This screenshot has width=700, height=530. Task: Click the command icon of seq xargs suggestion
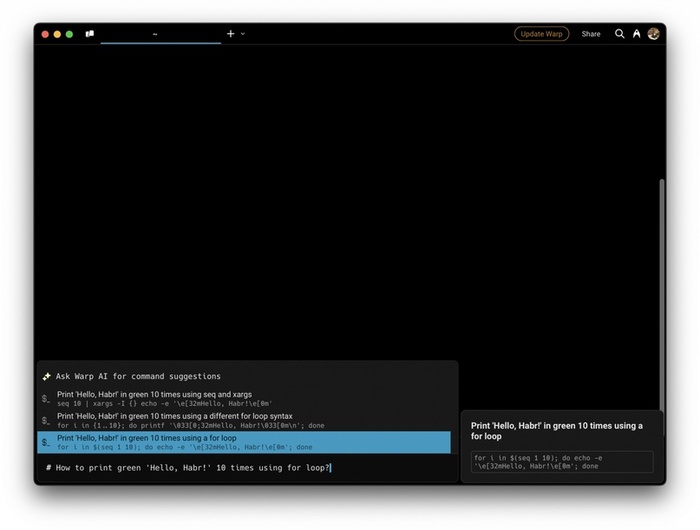46,399
